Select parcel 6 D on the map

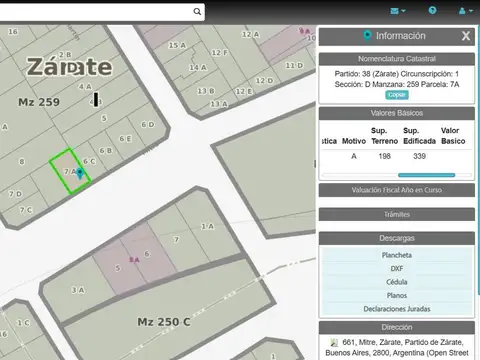[148, 124]
